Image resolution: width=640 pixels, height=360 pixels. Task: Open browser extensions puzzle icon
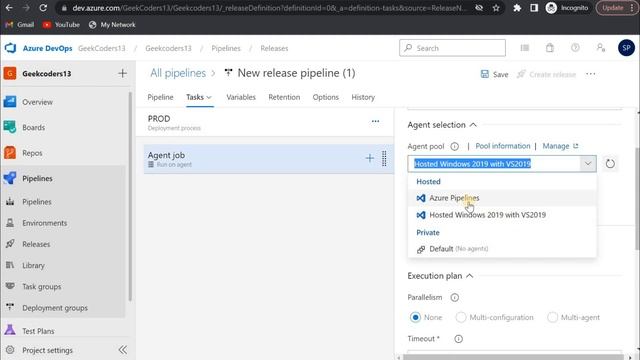tap(517, 8)
